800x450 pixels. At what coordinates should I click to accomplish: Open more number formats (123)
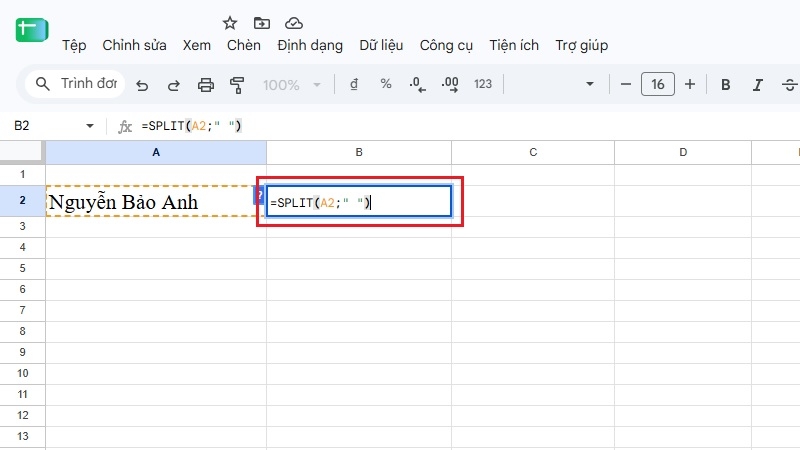tap(483, 84)
